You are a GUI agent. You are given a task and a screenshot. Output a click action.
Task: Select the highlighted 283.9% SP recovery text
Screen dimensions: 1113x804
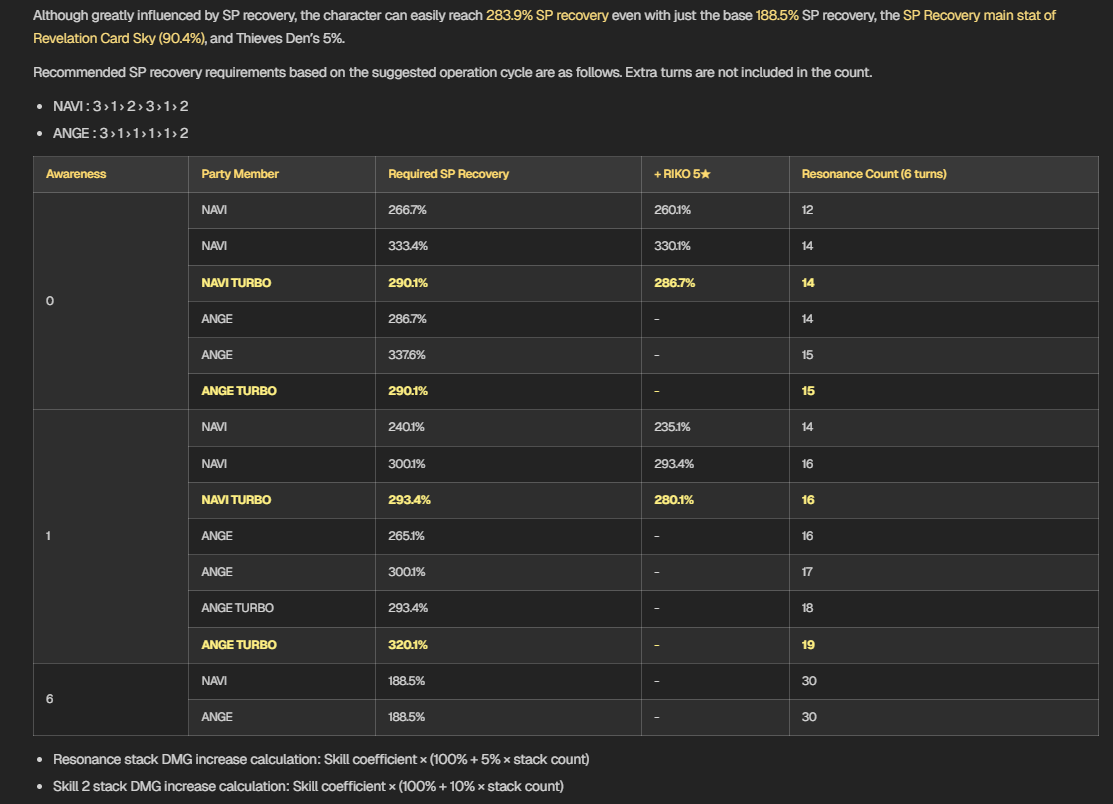[x=547, y=16]
